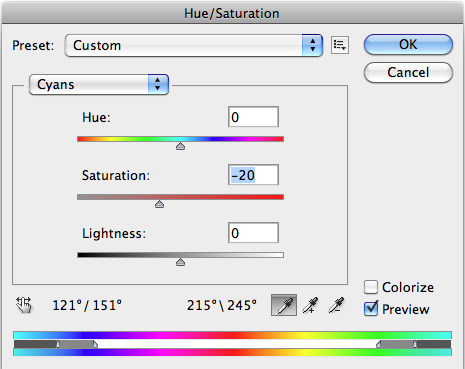The height and width of the screenshot is (369, 465).
Task: Click the gray-to-red Saturation slider track
Action: [x=180, y=197]
